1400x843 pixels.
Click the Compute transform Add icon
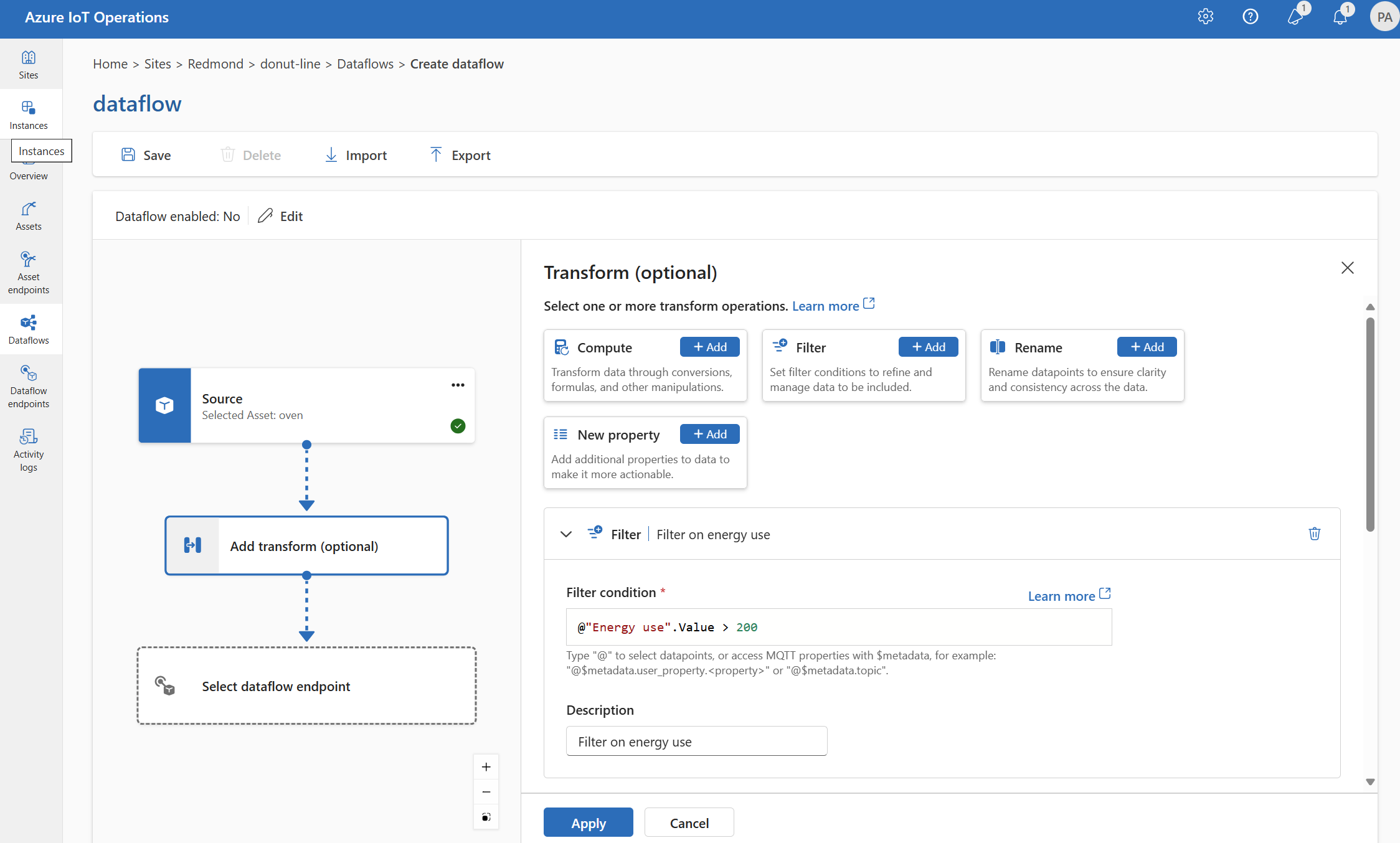tap(711, 346)
